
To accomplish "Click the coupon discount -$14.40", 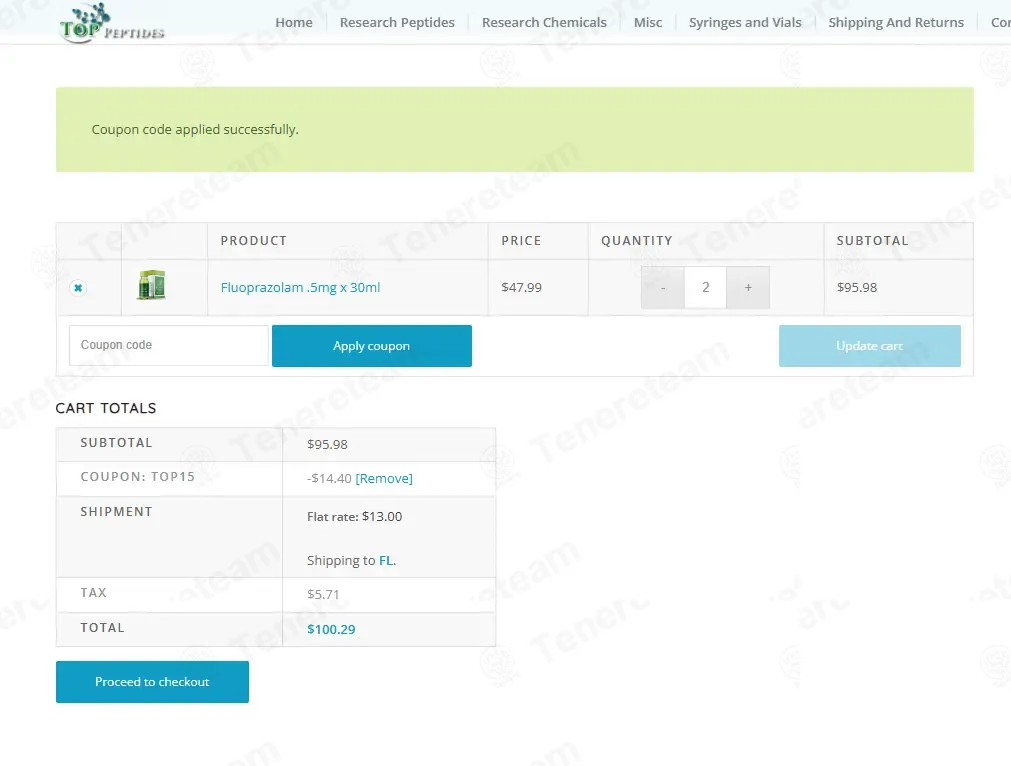I will (329, 478).
